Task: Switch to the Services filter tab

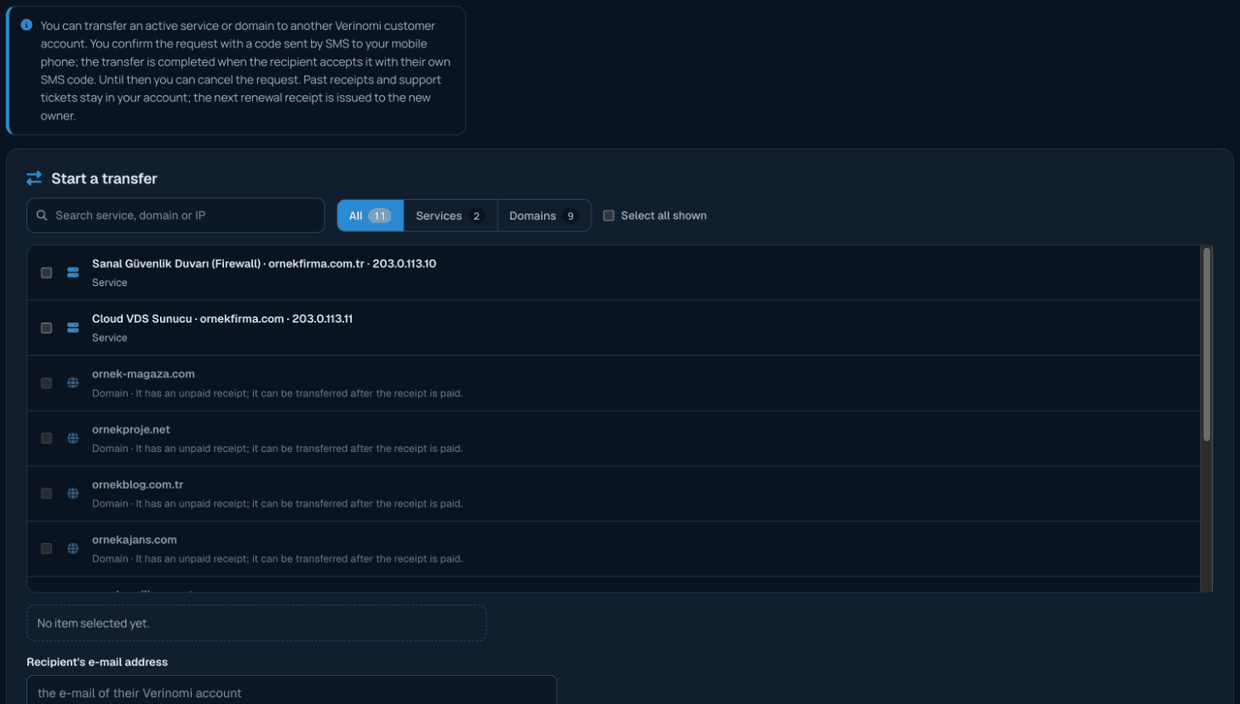Action: [x=450, y=216]
